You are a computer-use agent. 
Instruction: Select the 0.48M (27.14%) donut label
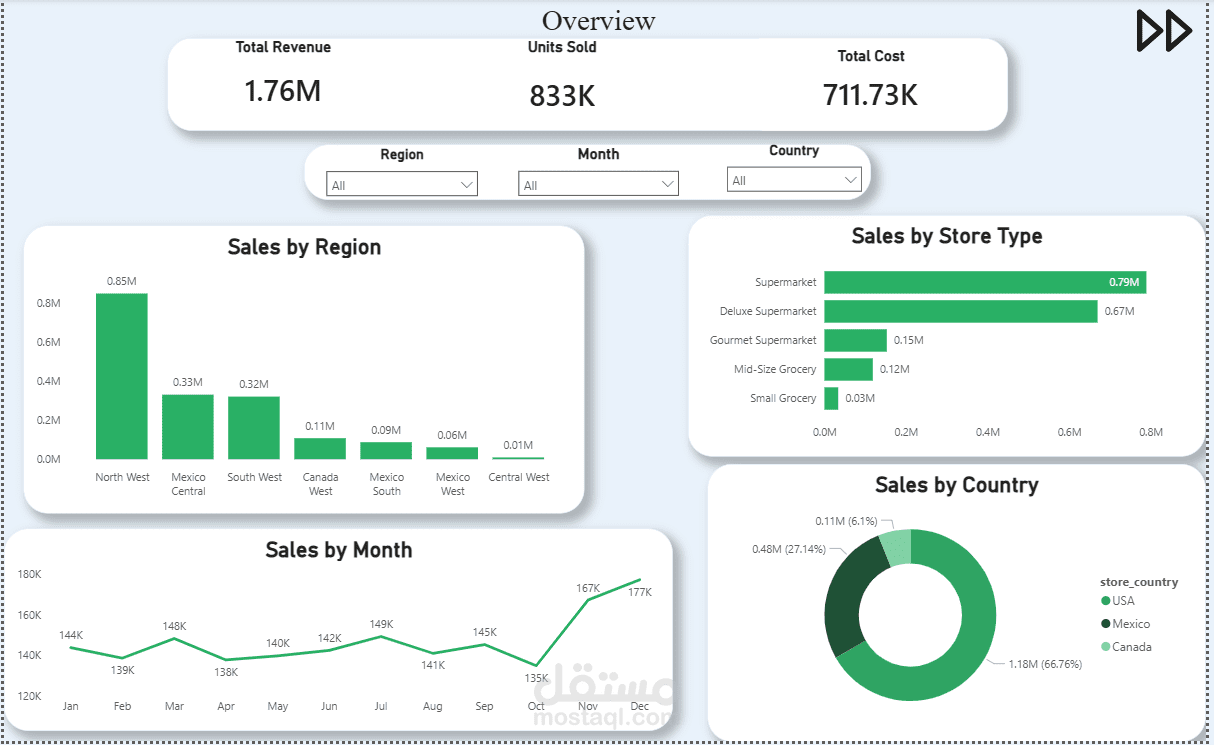(x=789, y=550)
